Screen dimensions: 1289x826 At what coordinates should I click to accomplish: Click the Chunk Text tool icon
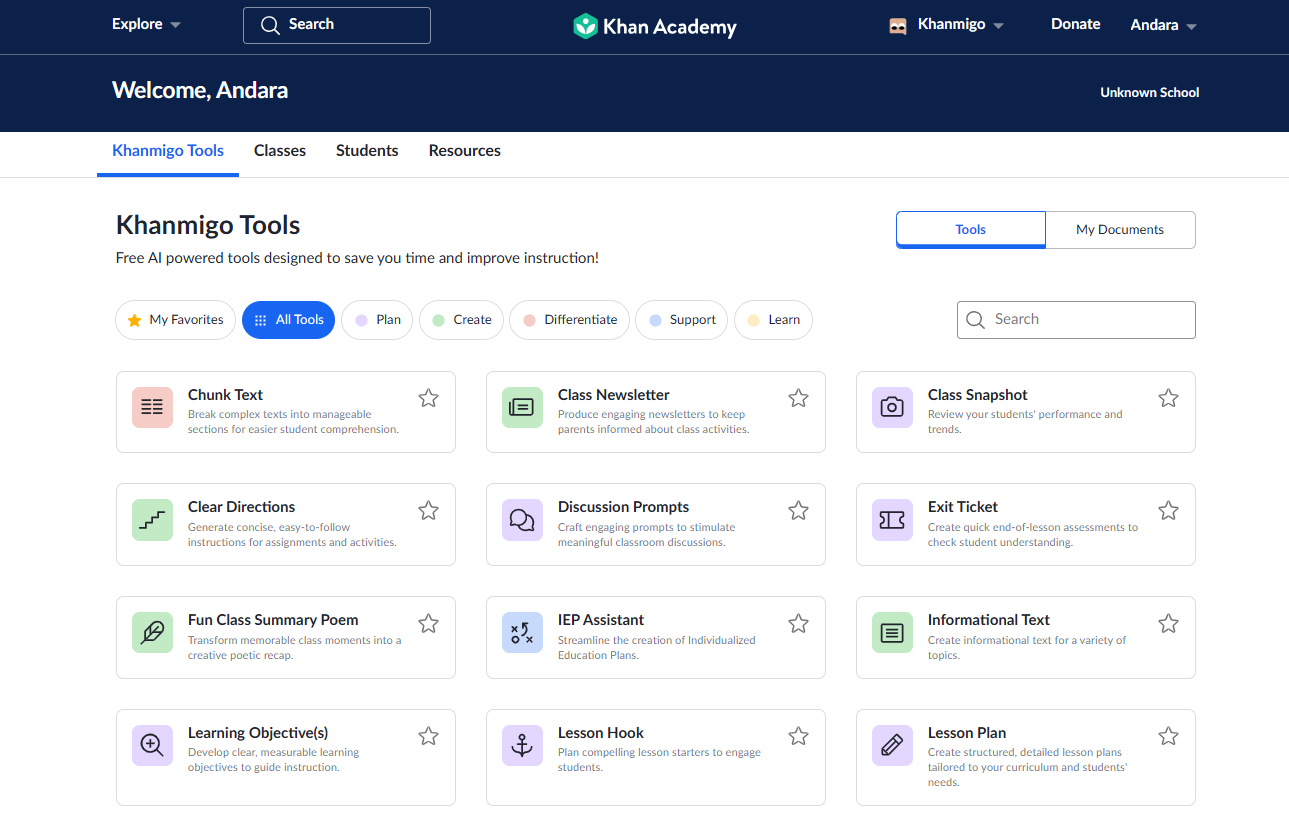[x=152, y=407]
